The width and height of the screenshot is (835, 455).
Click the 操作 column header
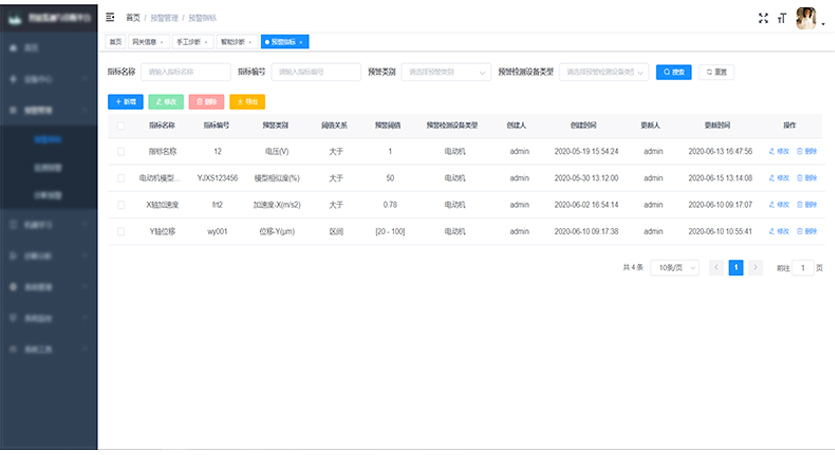coord(789,125)
